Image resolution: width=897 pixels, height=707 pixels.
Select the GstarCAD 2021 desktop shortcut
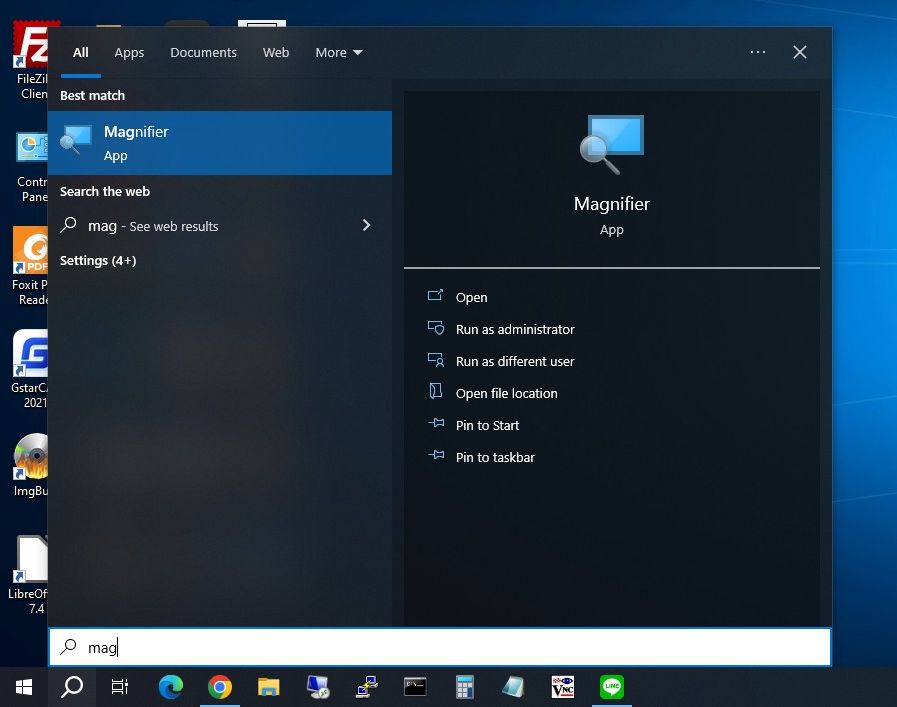pyautogui.click(x=29, y=370)
